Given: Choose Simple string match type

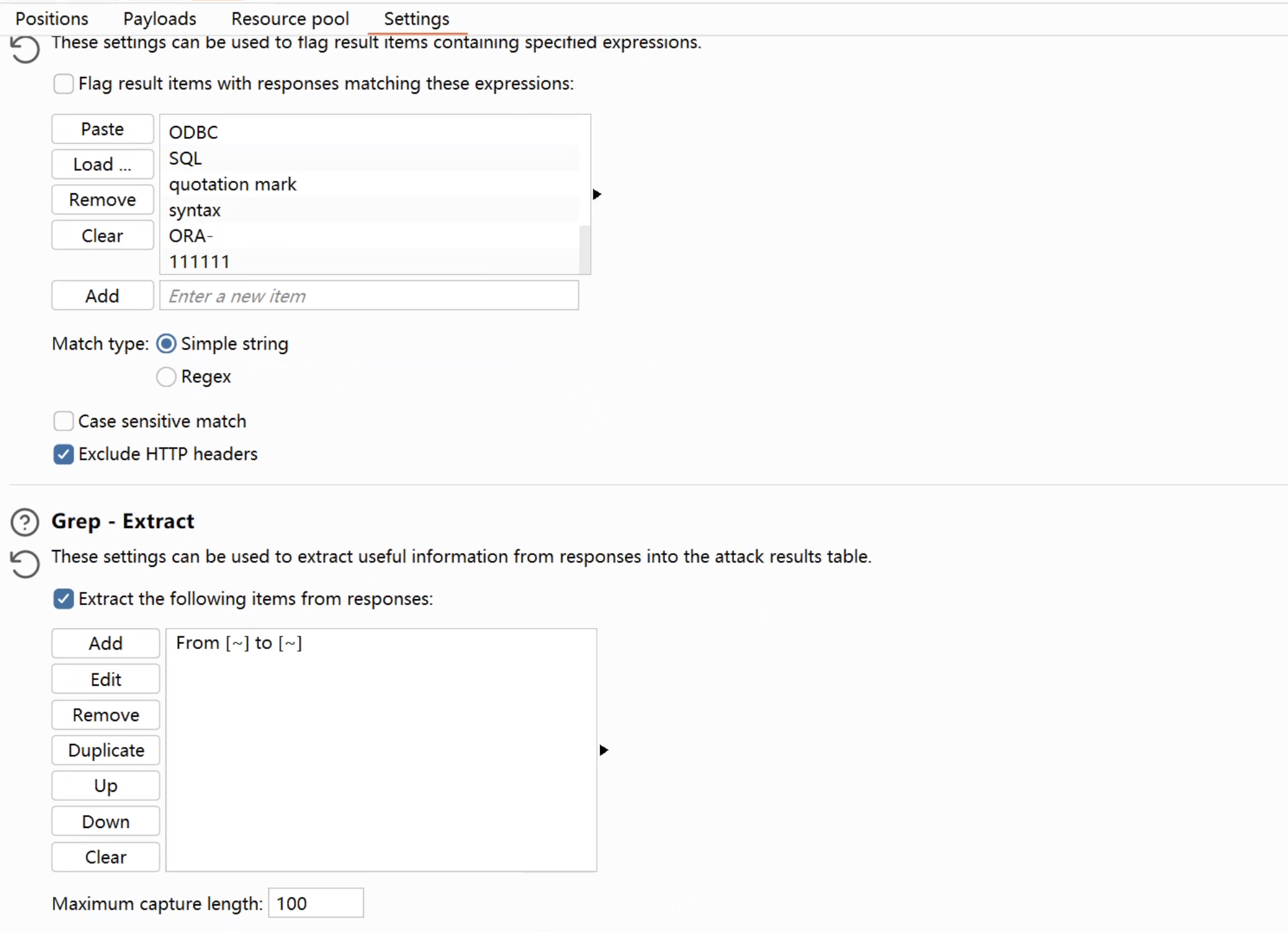Looking at the screenshot, I should (166, 344).
